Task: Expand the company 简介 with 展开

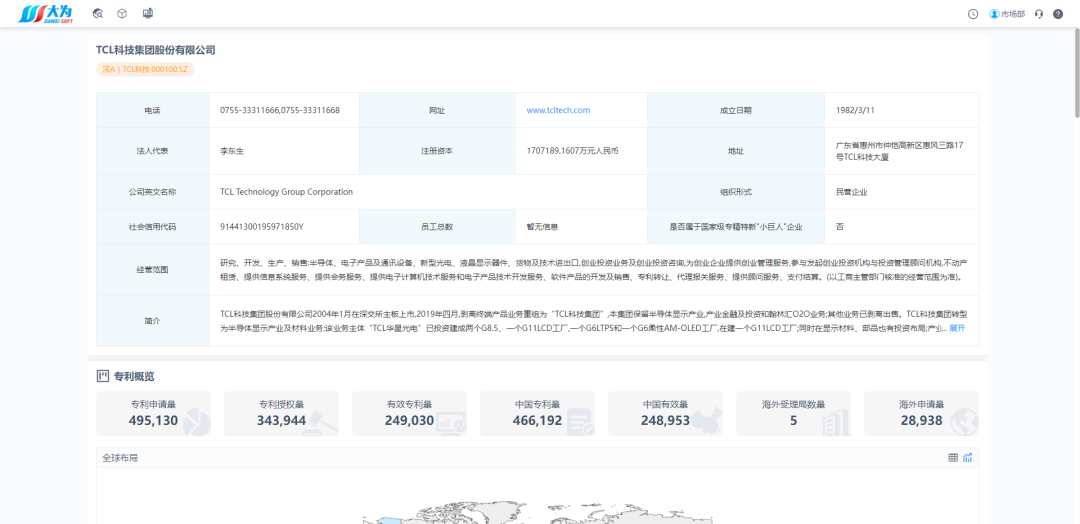Action: (x=957, y=328)
